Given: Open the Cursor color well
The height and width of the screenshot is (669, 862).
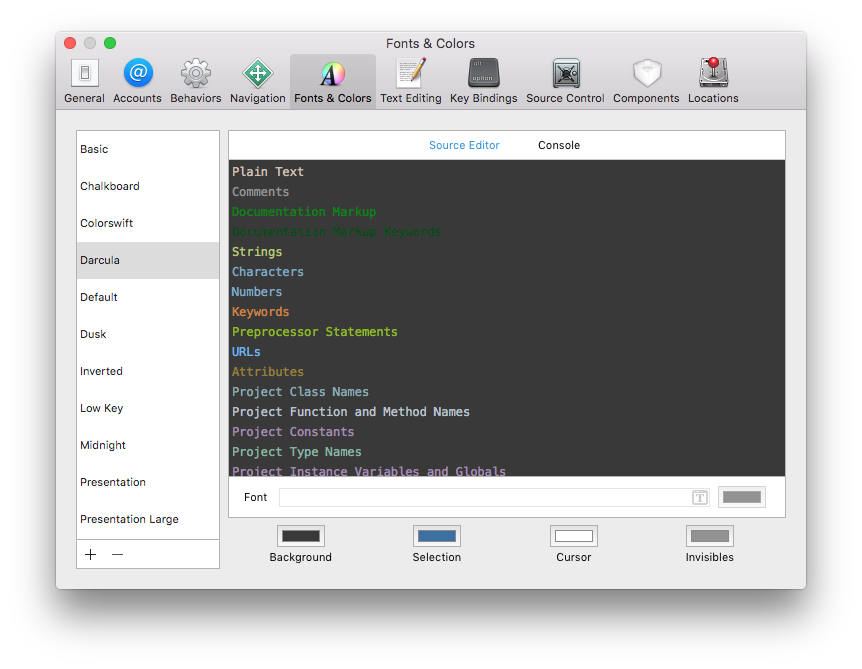Looking at the screenshot, I should coord(573,536).
